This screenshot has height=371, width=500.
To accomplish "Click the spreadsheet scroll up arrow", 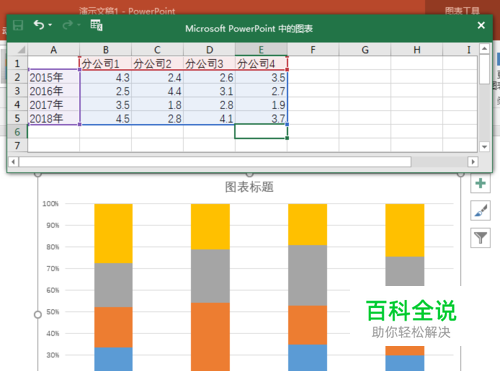I will (x=484, y=49).
